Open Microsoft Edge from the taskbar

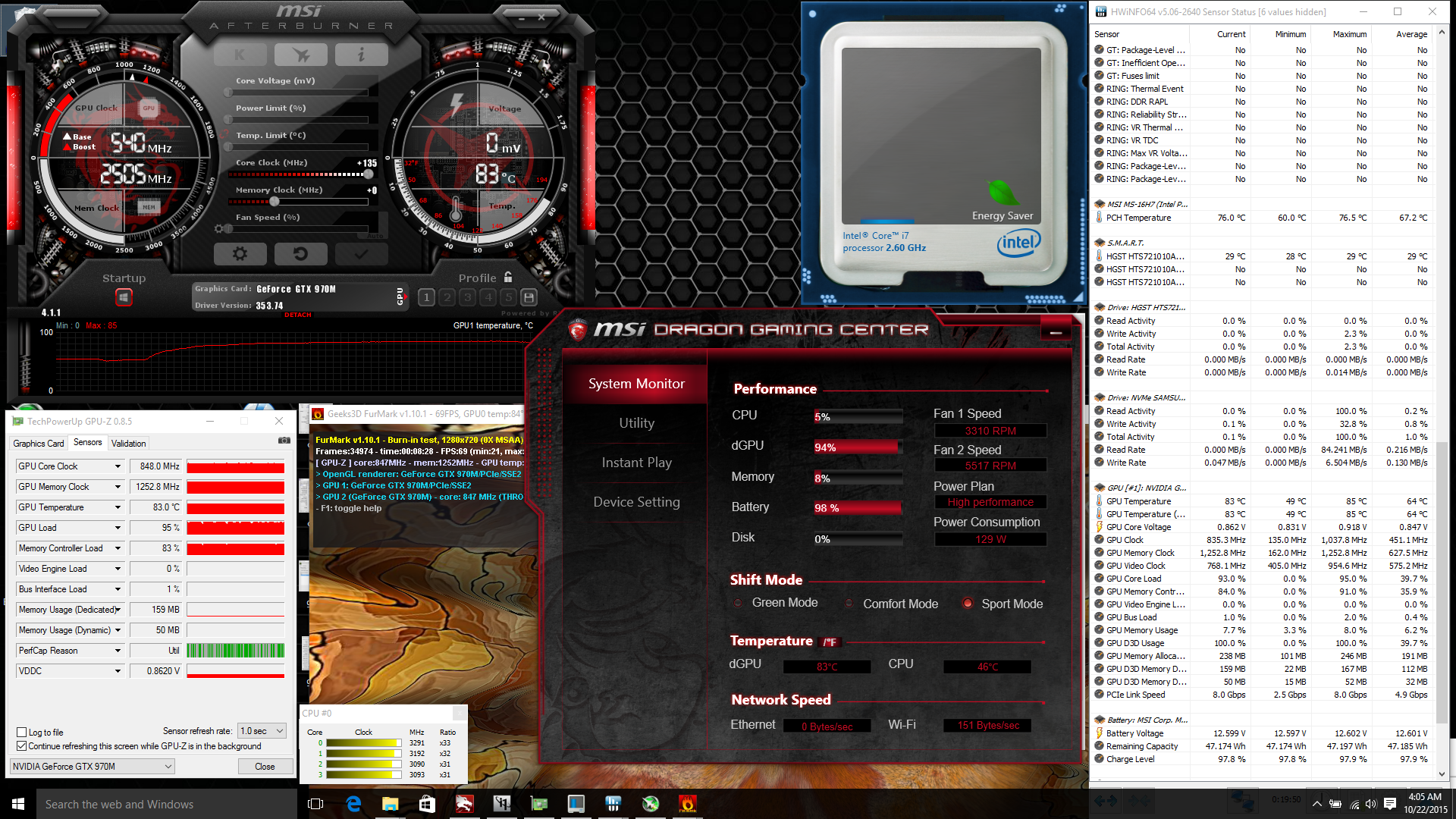pos(353,804)
